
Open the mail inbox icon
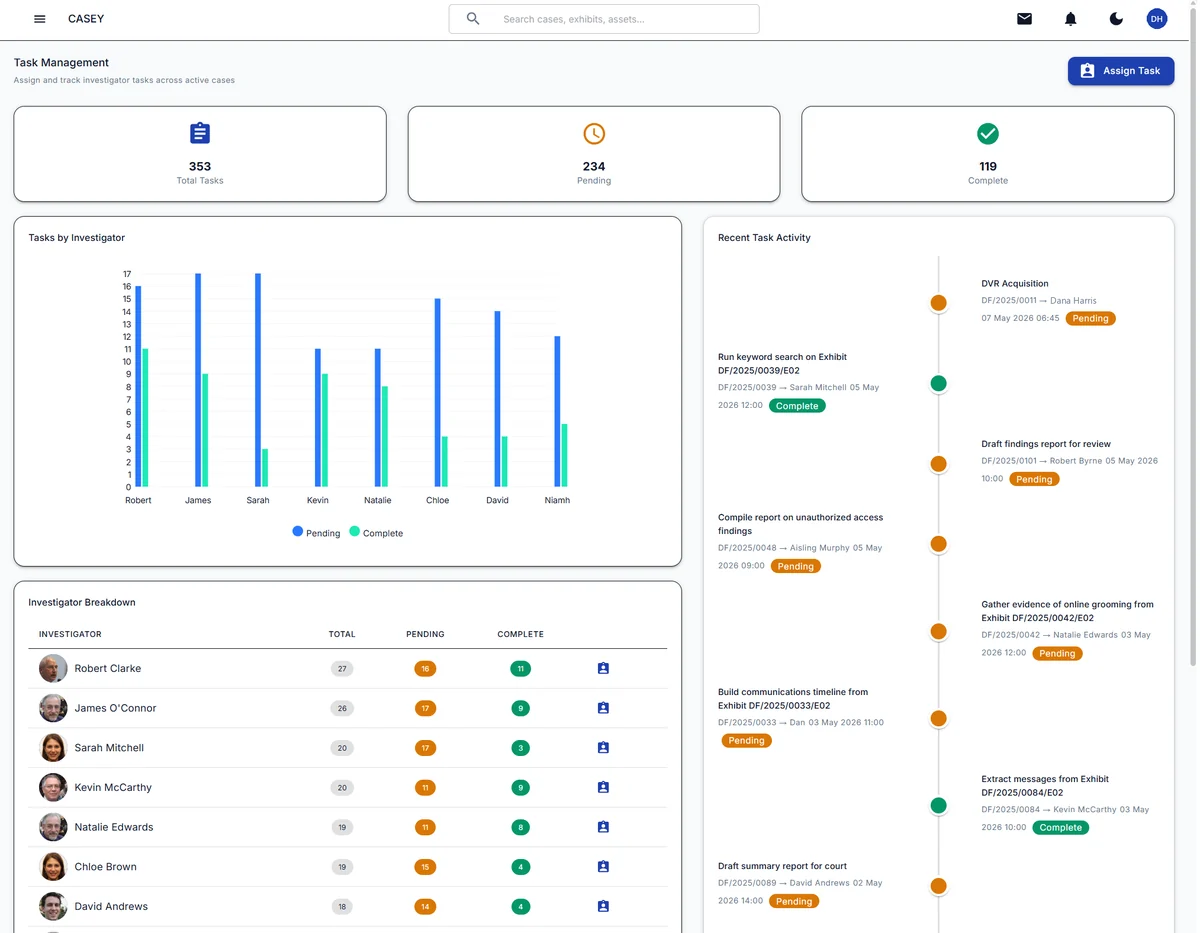pyautogui.click(x=1024, y=19)
